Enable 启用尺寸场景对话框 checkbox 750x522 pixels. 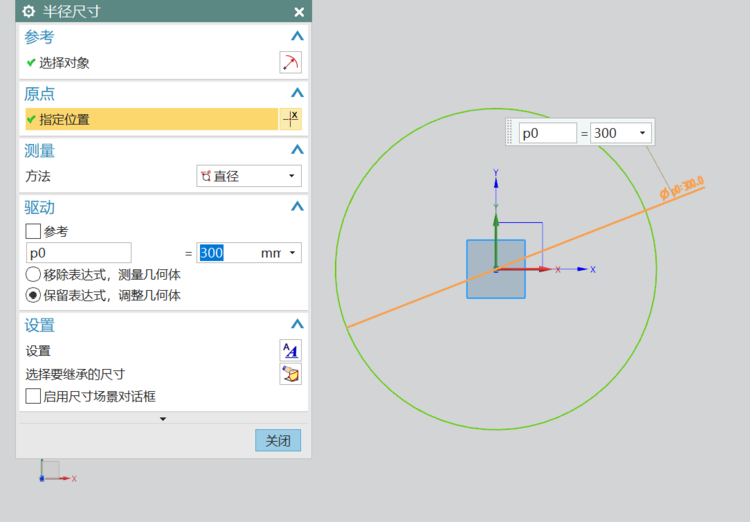click(33, 396)
